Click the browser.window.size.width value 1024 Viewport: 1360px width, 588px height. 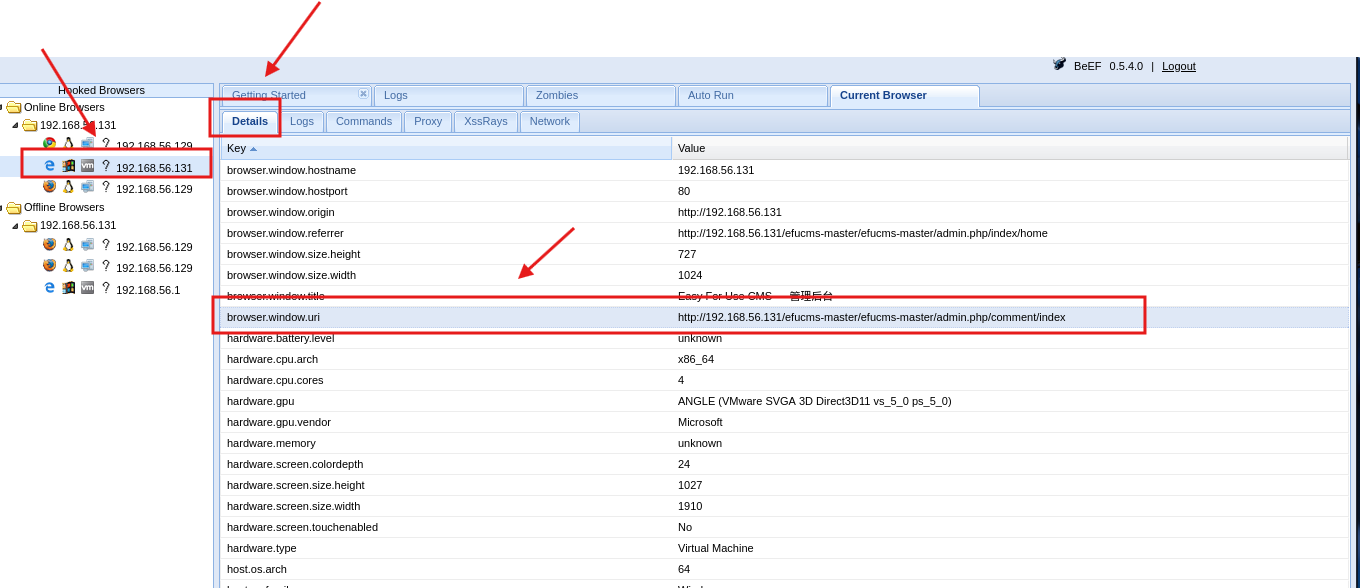(690, 275)
